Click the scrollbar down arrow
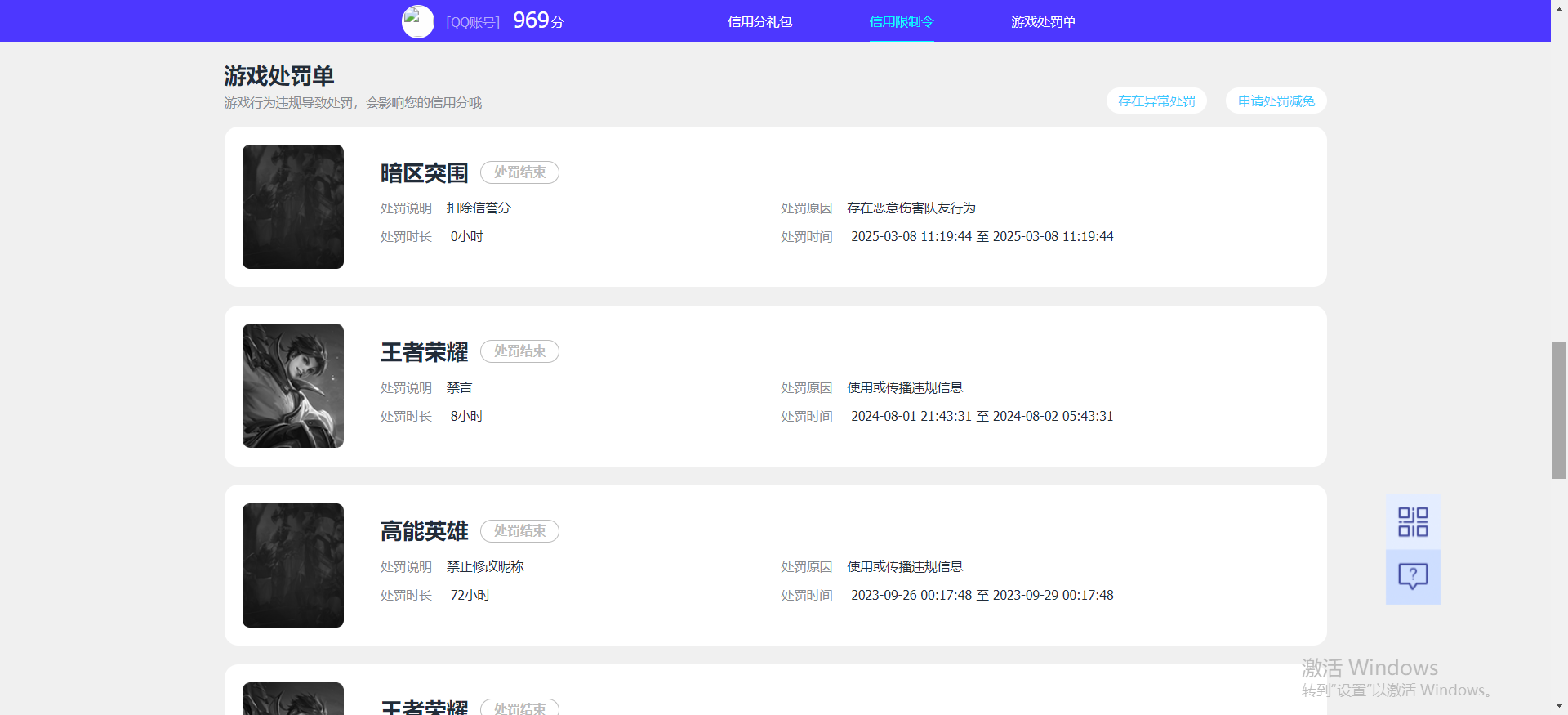 [1559, 706]
